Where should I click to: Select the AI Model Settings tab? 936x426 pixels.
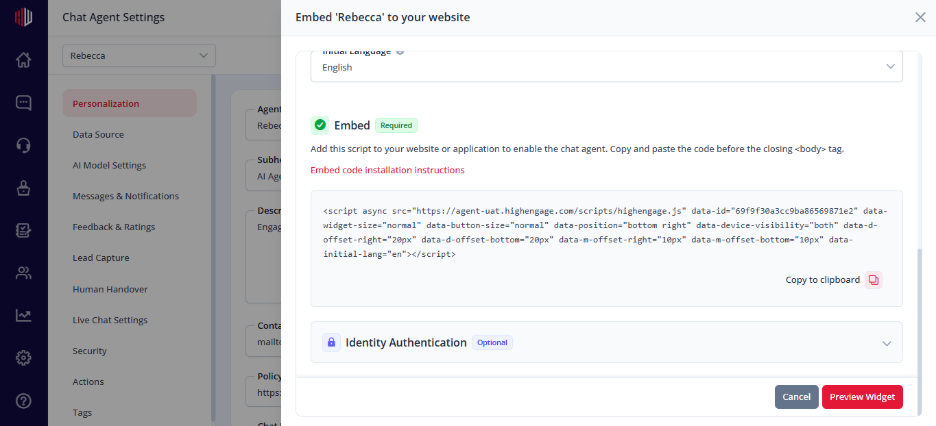tap(109, 165)
